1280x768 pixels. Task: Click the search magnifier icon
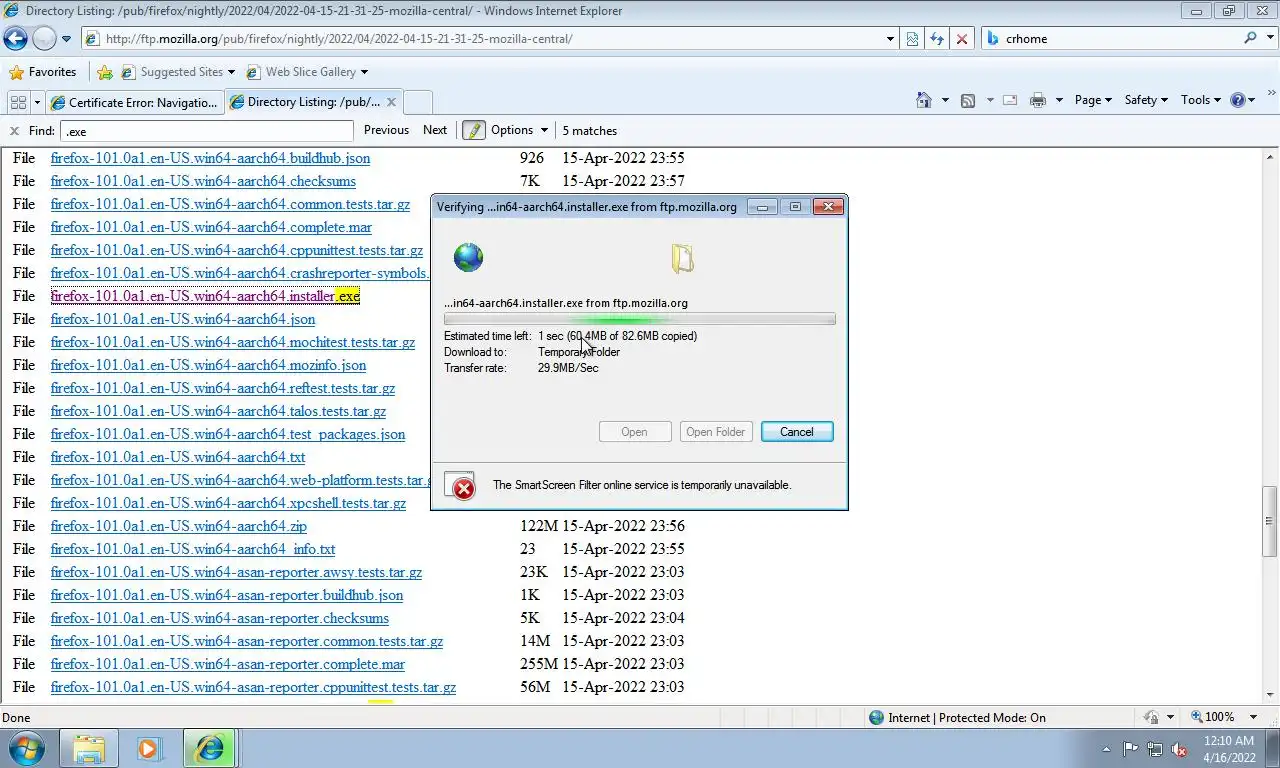1250,39
